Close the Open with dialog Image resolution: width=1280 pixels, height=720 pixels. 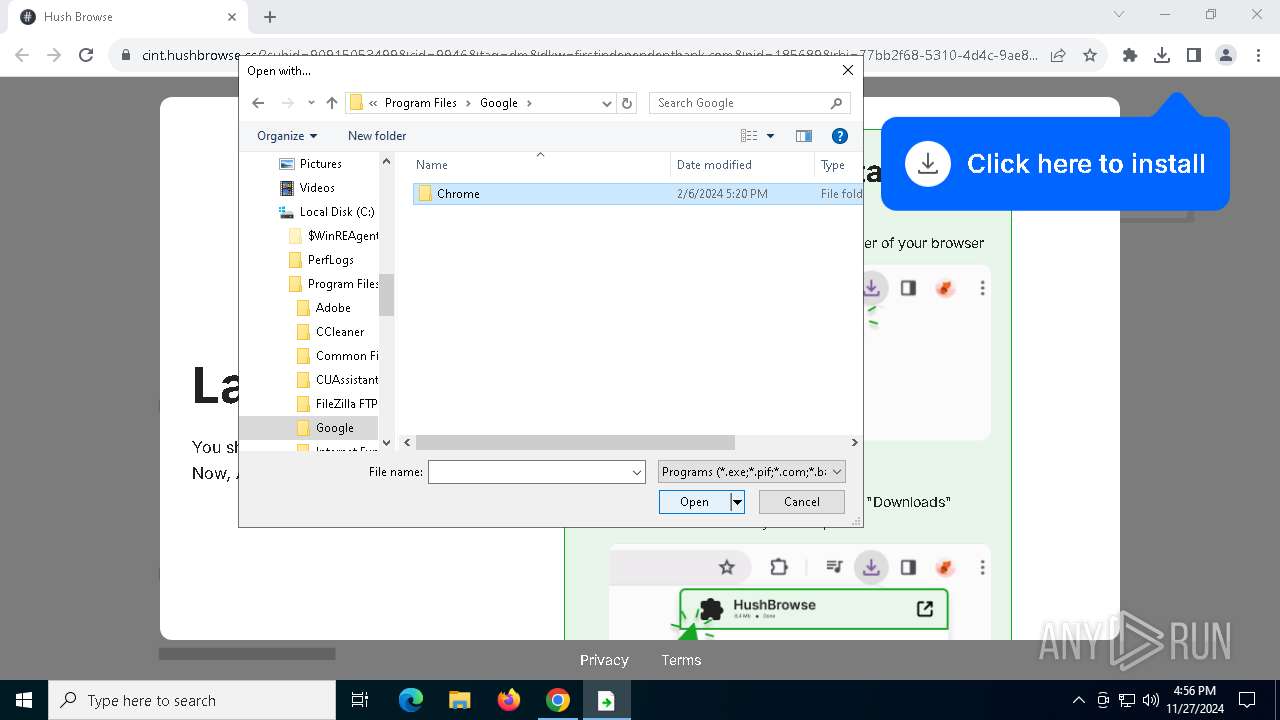pyautogui.click(x=847, y=70)
